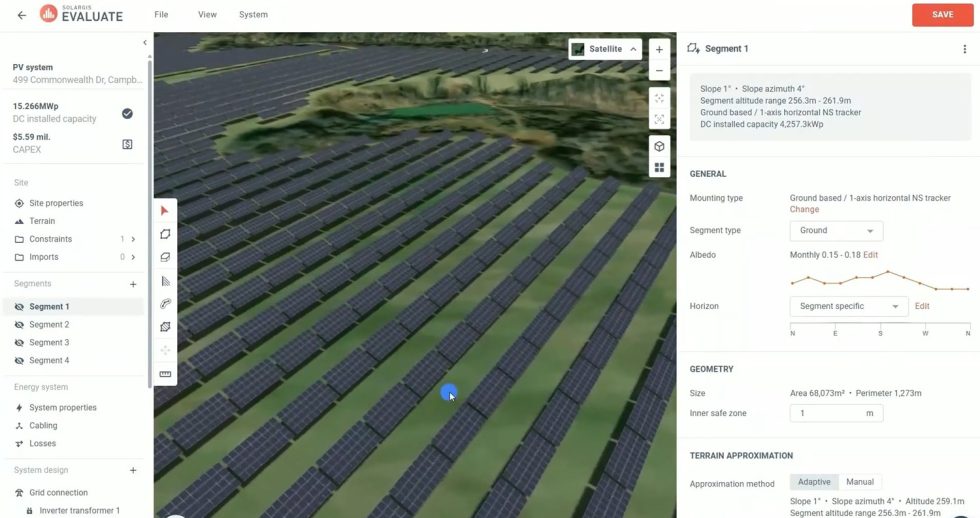Open the View menu
This screenshot has height=518, width=980.
click(208, 14)
